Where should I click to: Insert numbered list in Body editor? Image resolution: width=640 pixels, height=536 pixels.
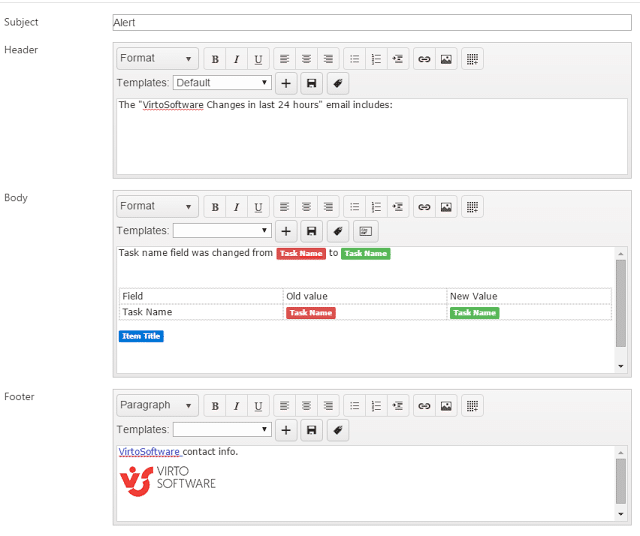pos(376,207)
